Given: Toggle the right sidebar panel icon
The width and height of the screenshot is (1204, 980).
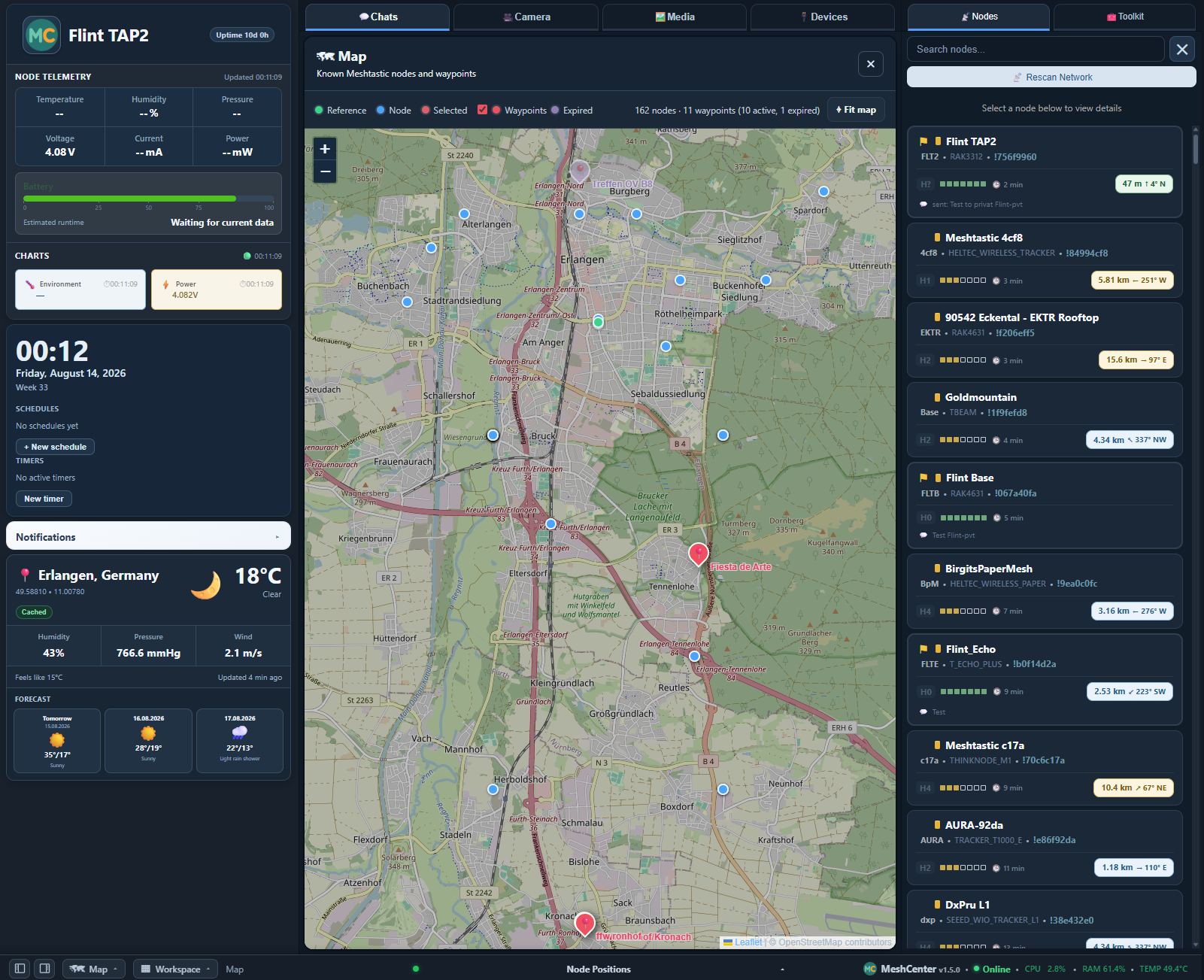Looking at the screenshot, I should pyautogui.click(x=45, y=969).
